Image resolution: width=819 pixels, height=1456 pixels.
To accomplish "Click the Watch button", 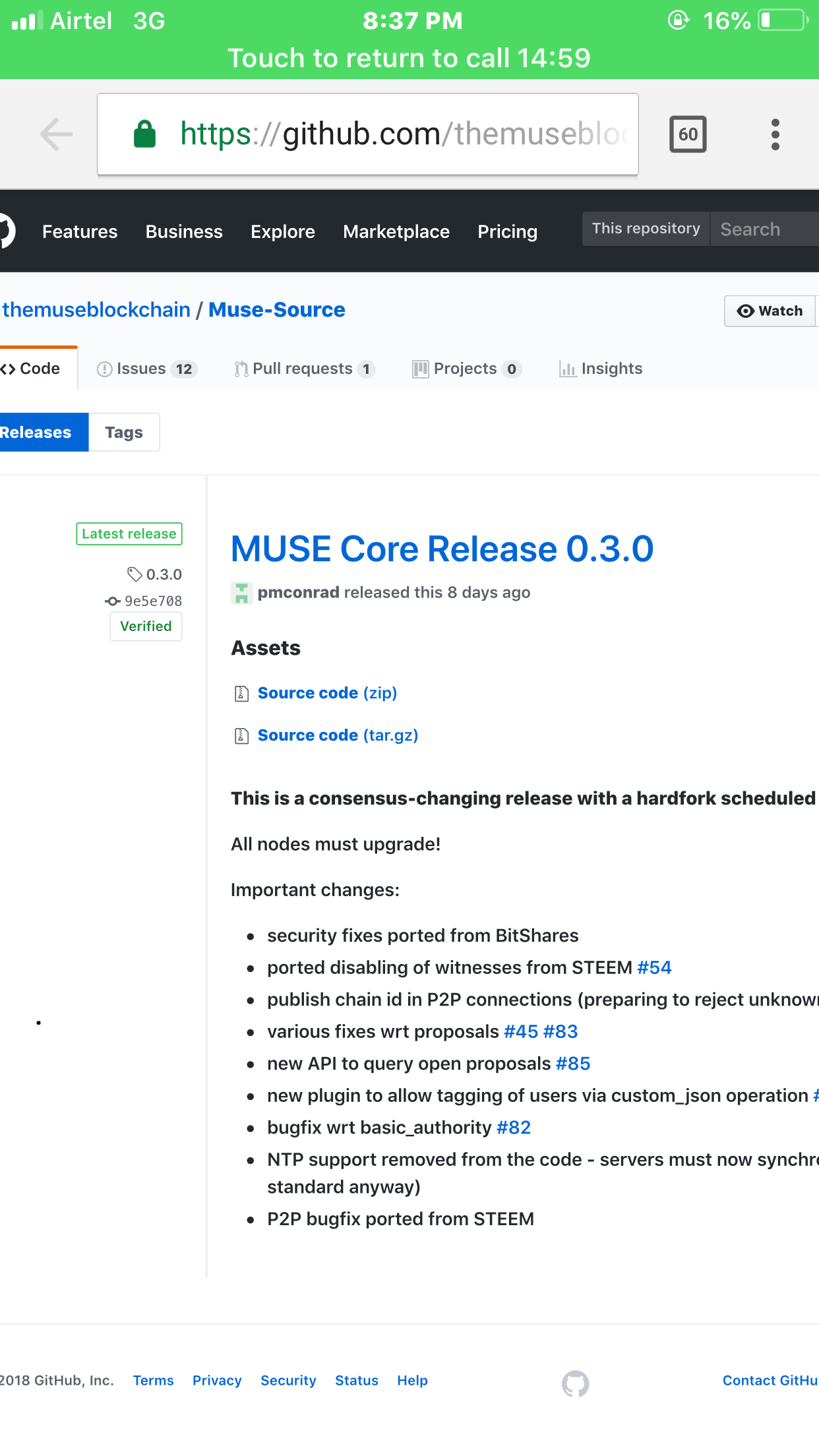I will click(770, 311).
